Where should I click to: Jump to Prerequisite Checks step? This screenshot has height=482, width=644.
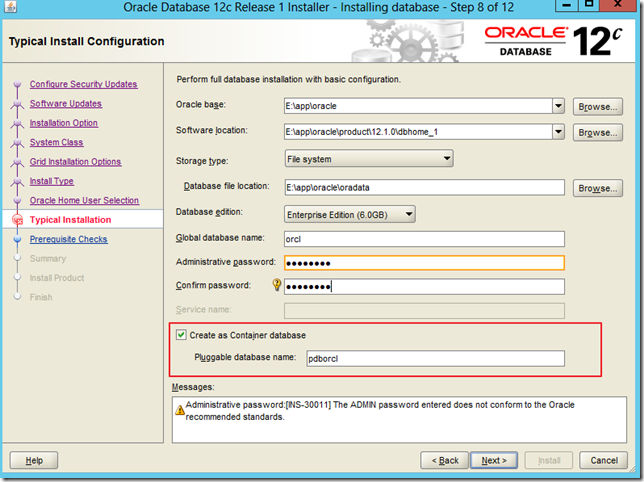[x=68, y=239]
